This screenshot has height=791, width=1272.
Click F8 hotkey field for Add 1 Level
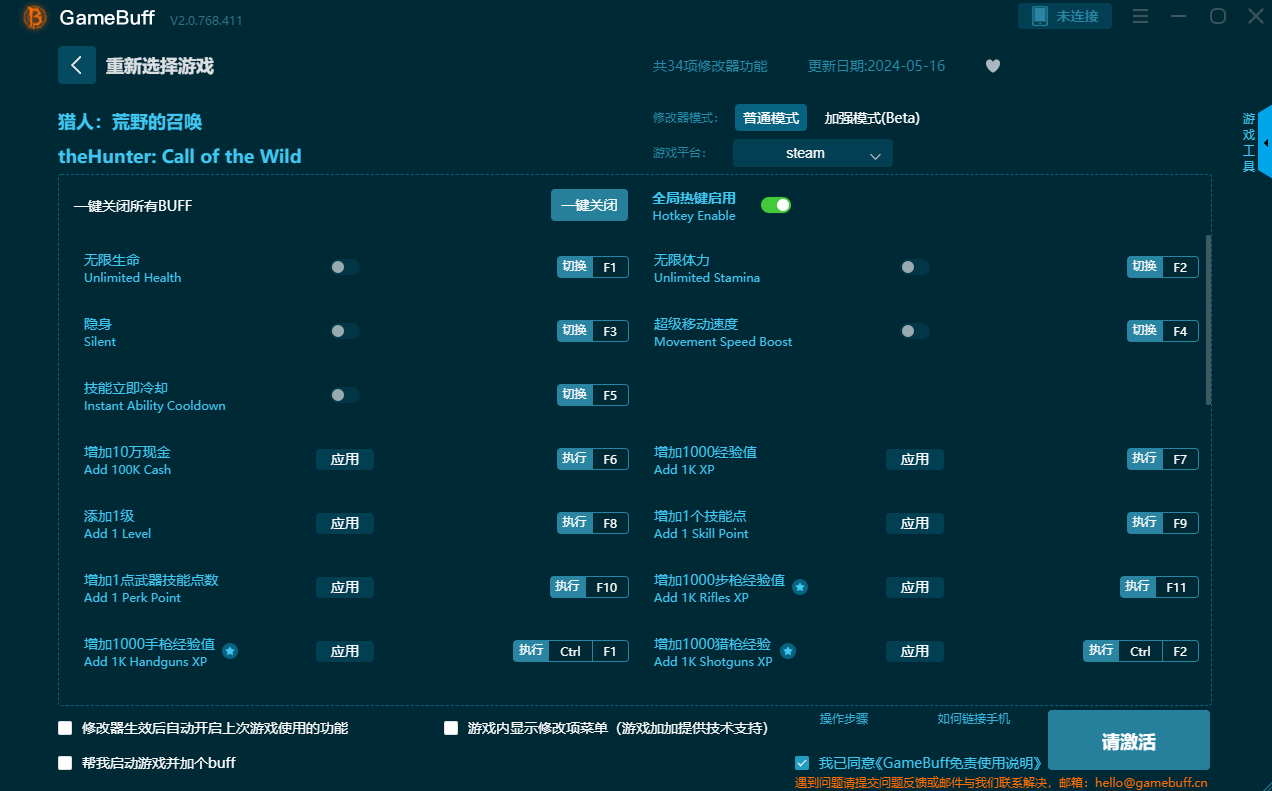click(610, 523)
